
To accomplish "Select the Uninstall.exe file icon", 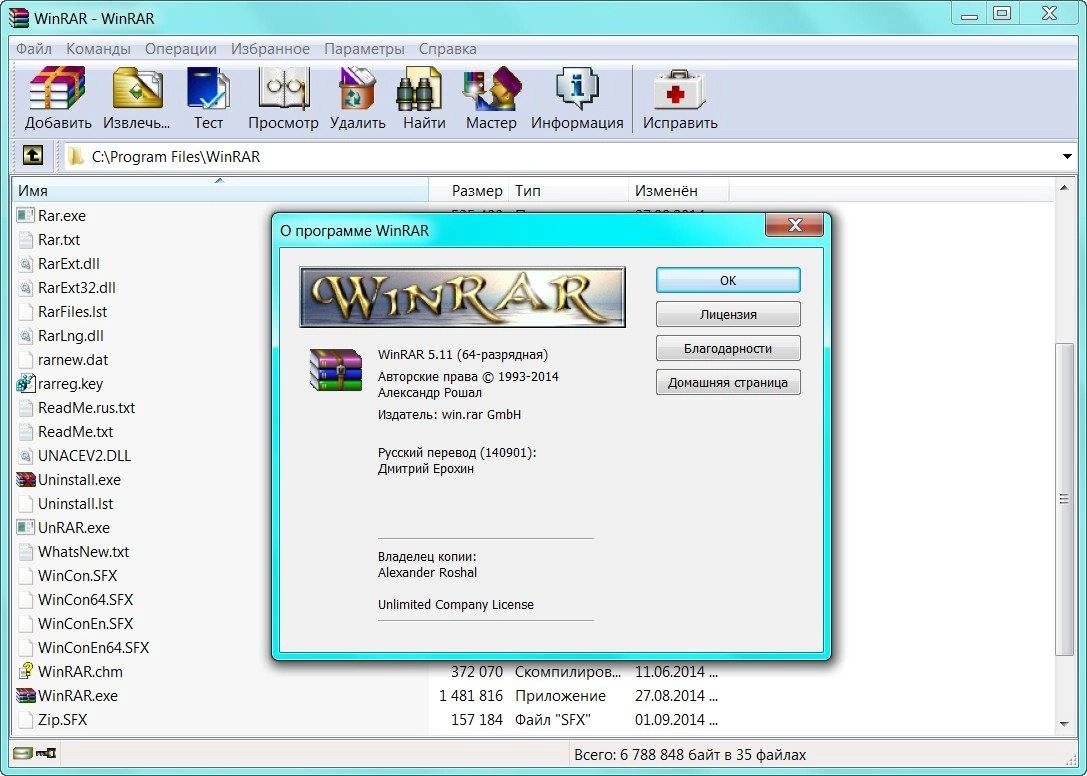I will 26,480.
